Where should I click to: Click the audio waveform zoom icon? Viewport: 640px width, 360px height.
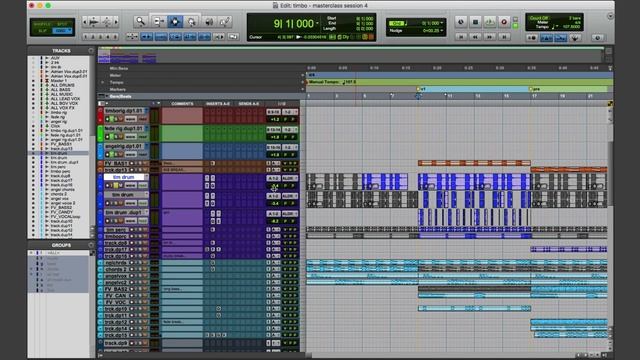[x=93, y=22]
